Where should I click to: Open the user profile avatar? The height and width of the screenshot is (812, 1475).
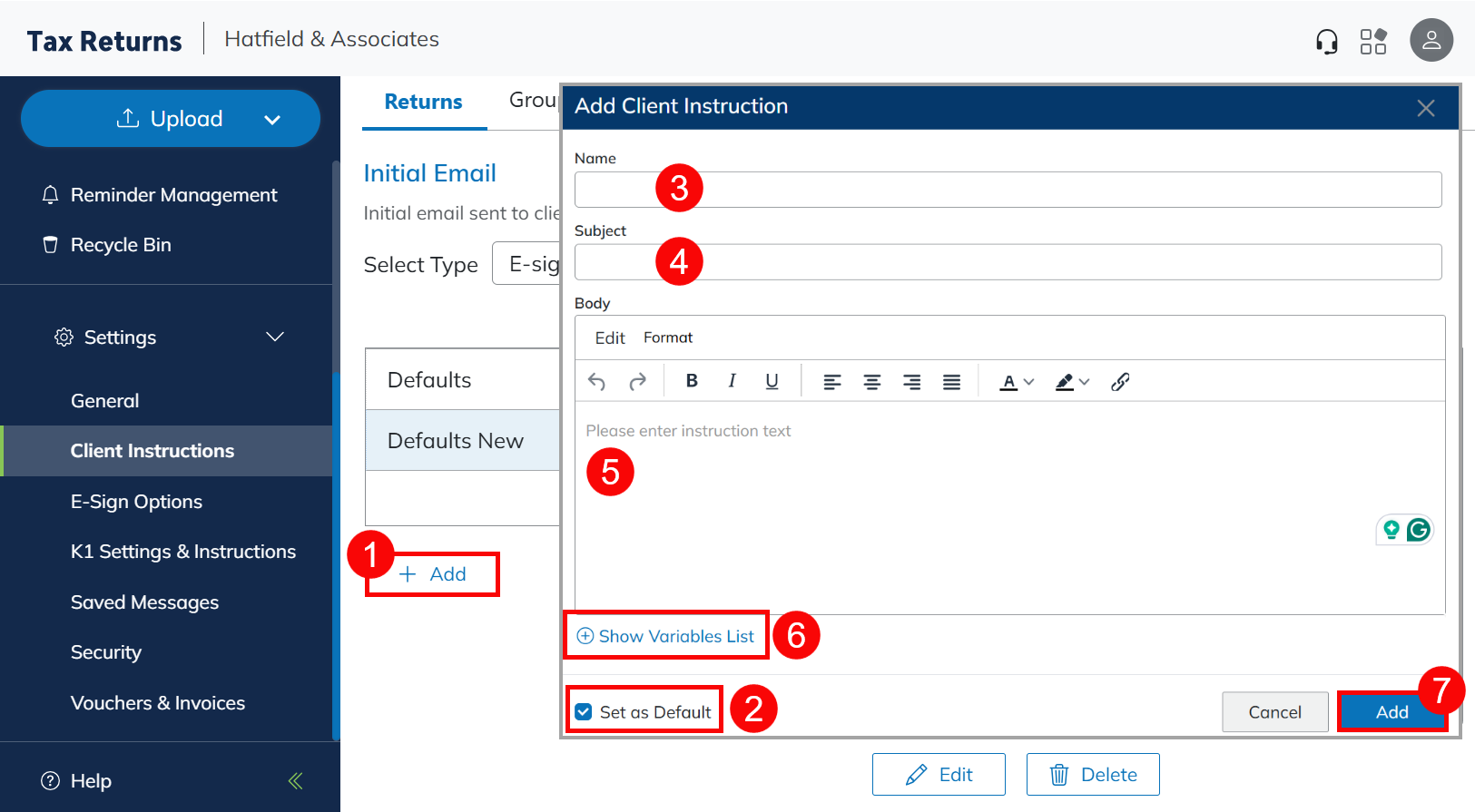[x=1431, y=41]
